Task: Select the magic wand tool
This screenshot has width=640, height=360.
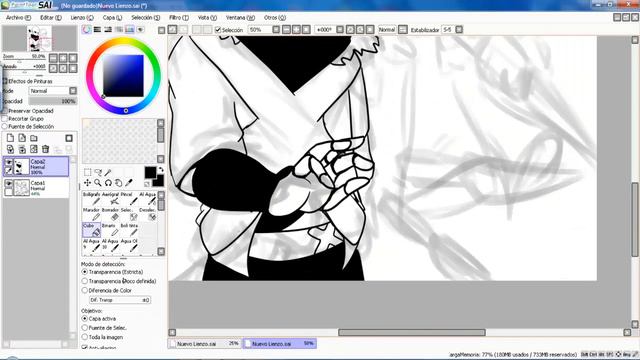Action: click(x=108, y=172)
